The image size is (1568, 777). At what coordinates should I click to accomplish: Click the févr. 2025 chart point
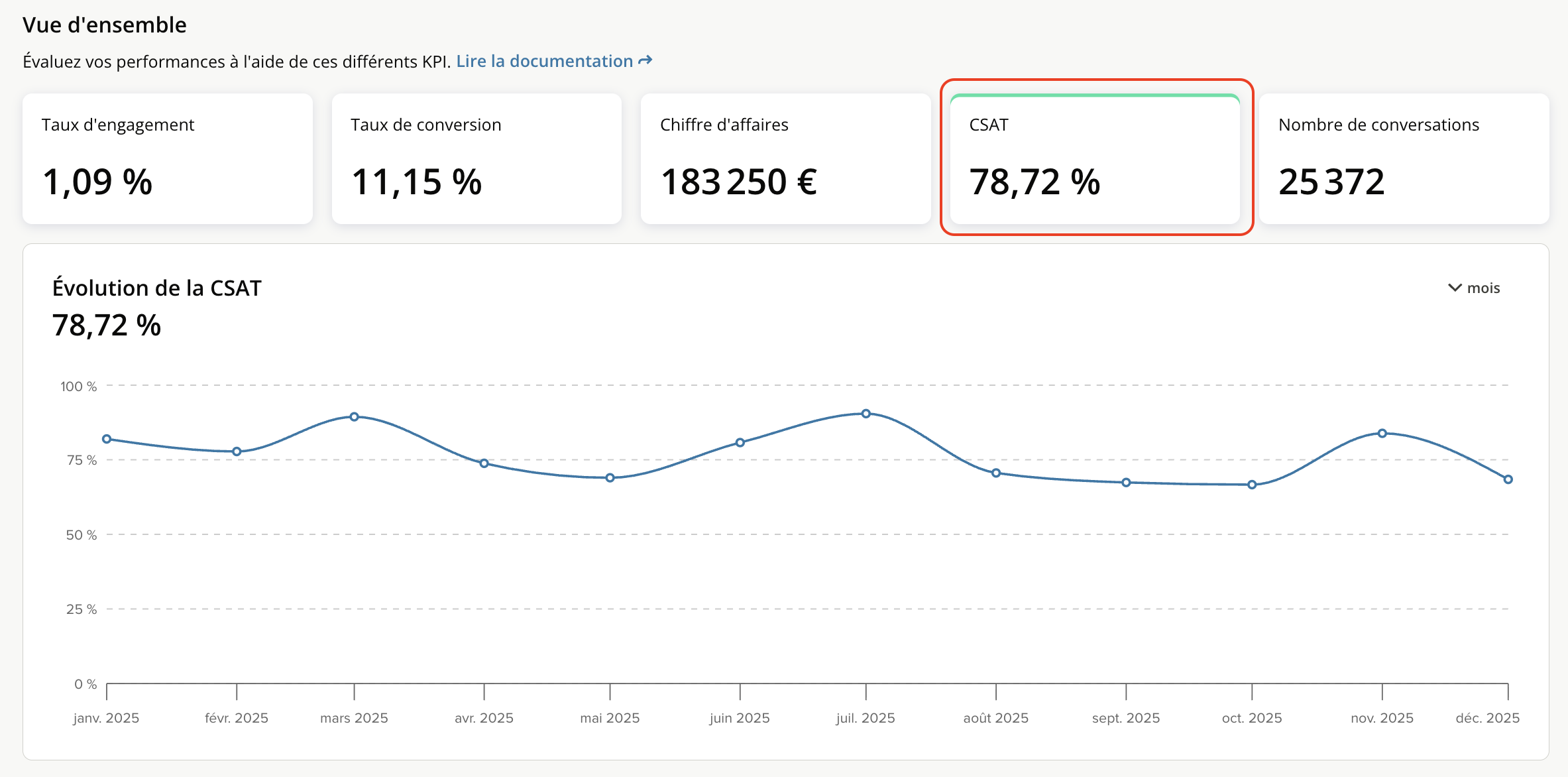pos(237,451)
